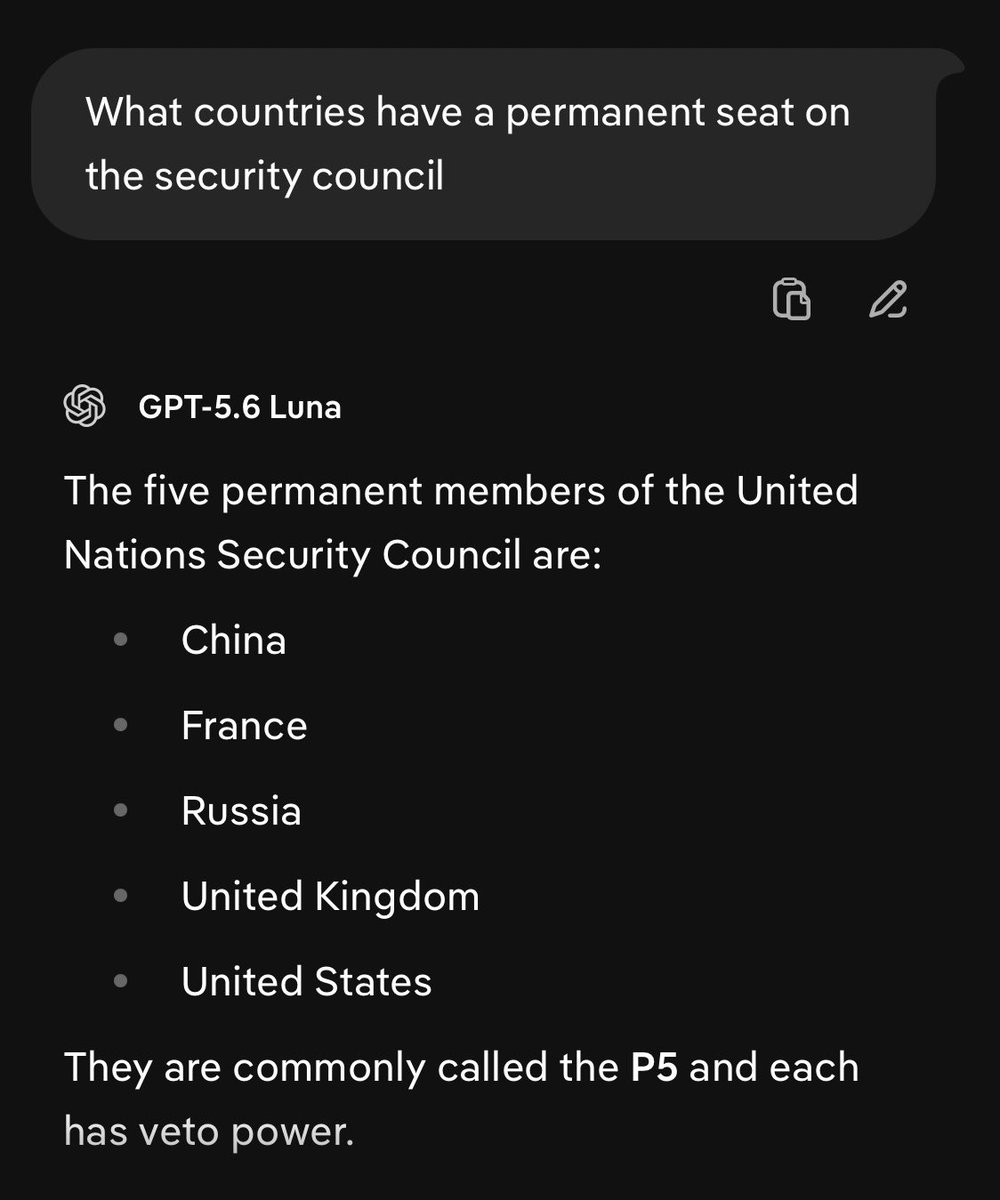Screen dimensions: 1000x1200
Task: Select the China list item
Action: click(234, 640)
